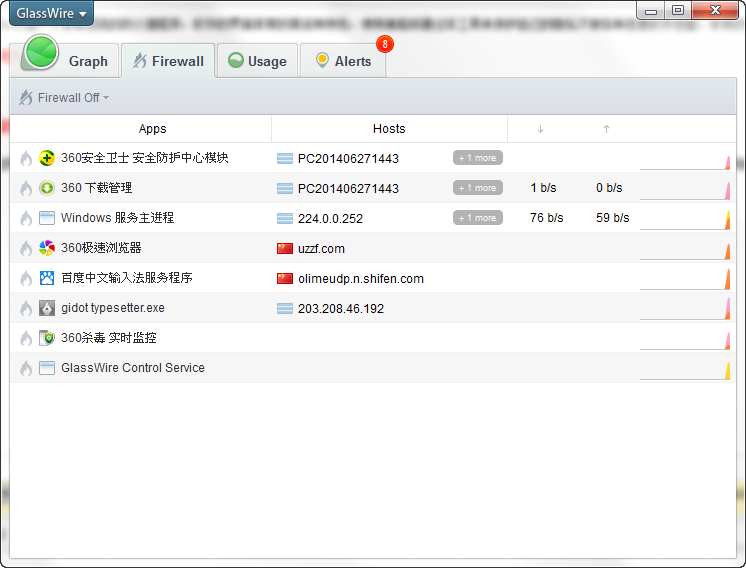The image size is (746, 568).
Task: Select the app name 360 下载管理
Action: pos(97,188)
